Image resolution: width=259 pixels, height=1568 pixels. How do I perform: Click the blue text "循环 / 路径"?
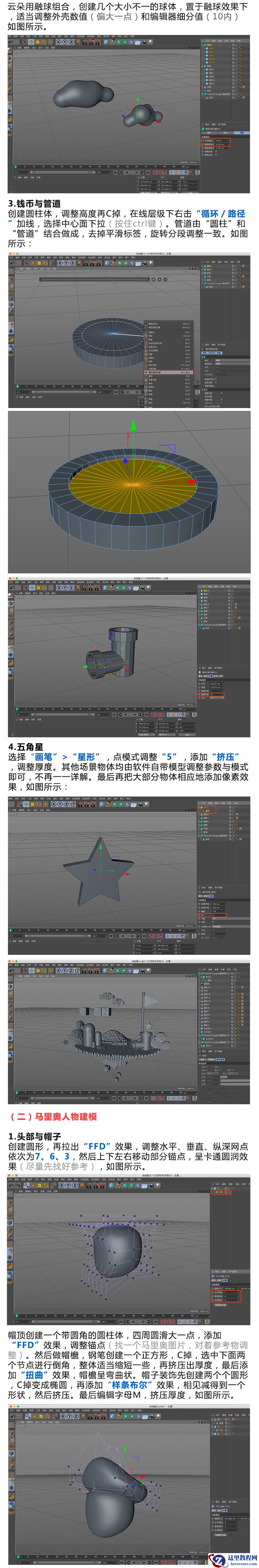pyautogui.click(x=223, y=214)
